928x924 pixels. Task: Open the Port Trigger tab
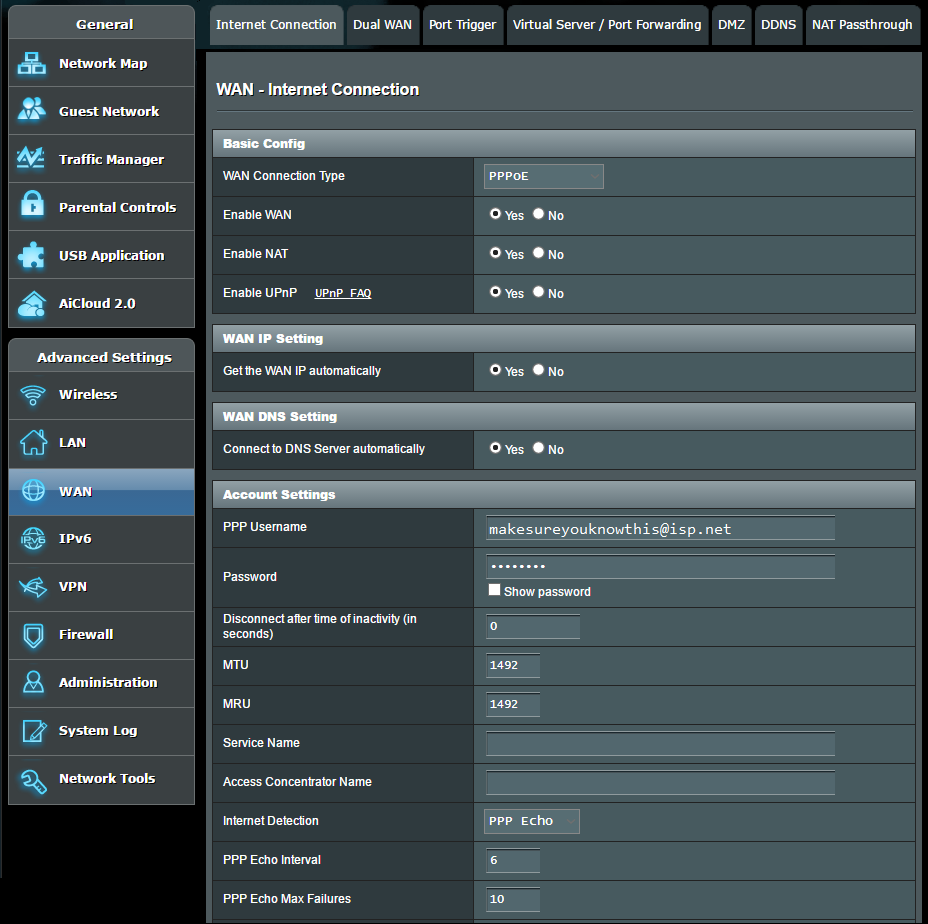pos(462,25)
